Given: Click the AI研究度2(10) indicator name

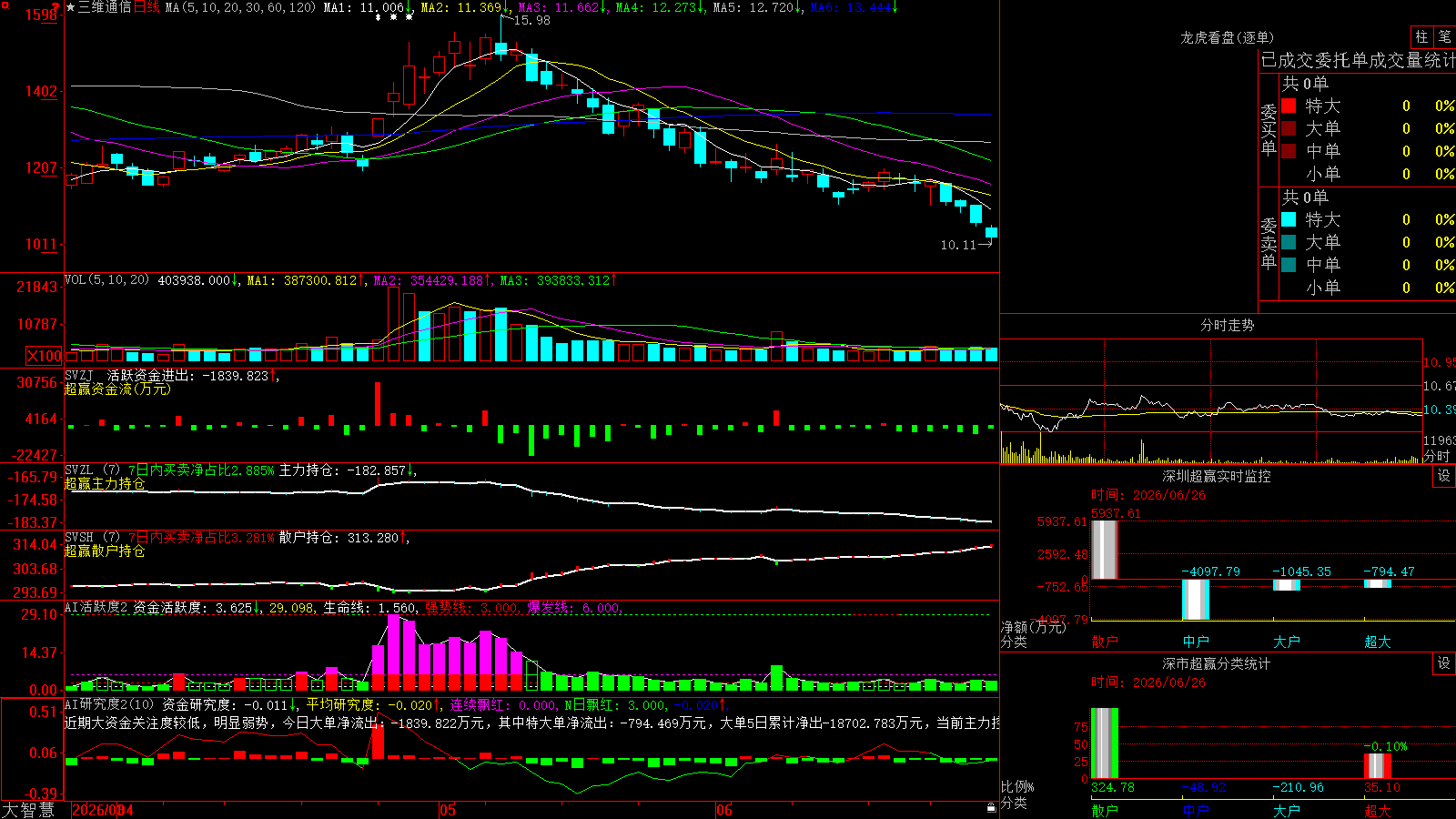Looking at the screenshot, I should [109, 704].
